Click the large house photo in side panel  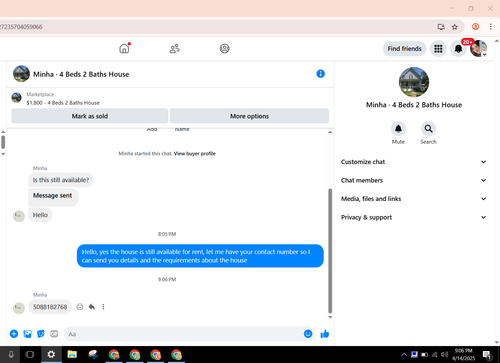414,82
